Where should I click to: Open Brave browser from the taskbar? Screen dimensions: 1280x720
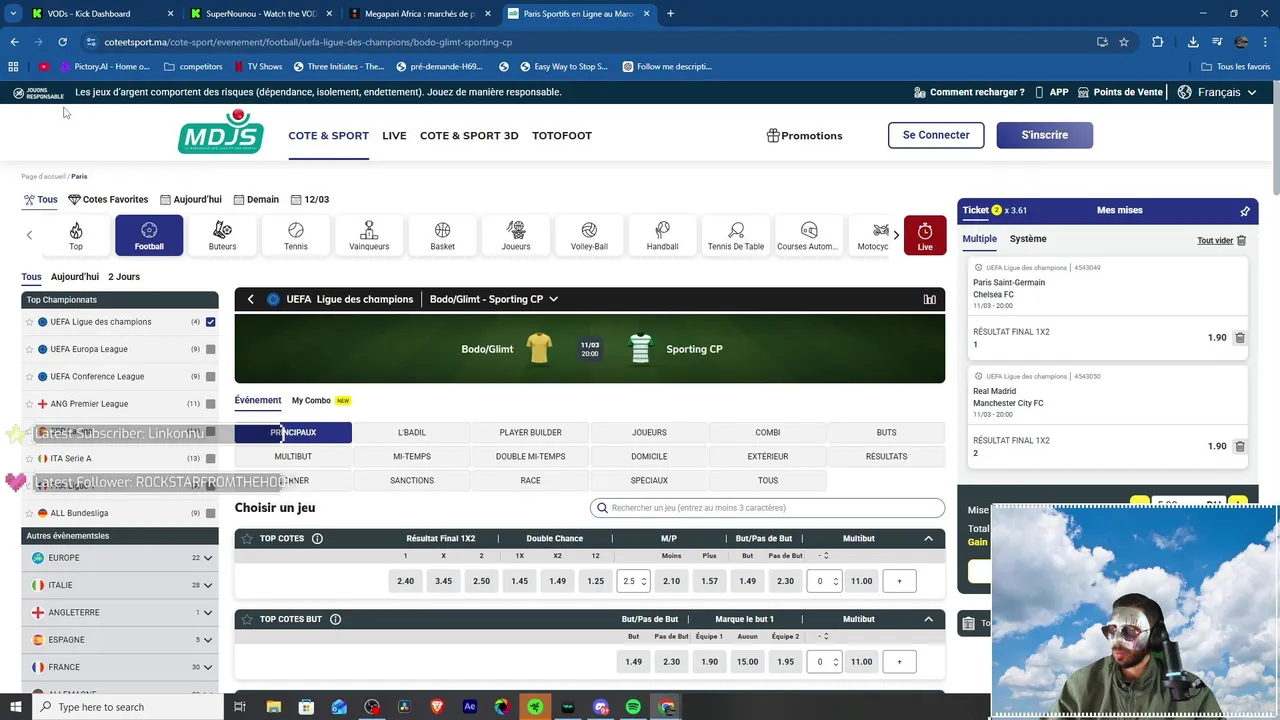(437, 707)
